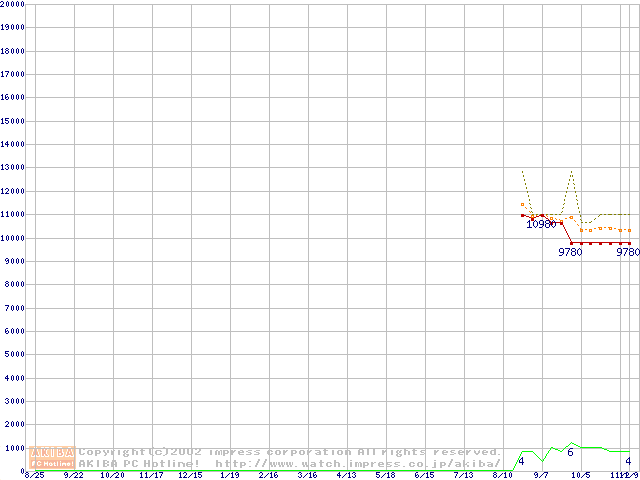
Task: Click the 1/19 date on the X axis
Action: pyautogui.click(x=229, y=476)
